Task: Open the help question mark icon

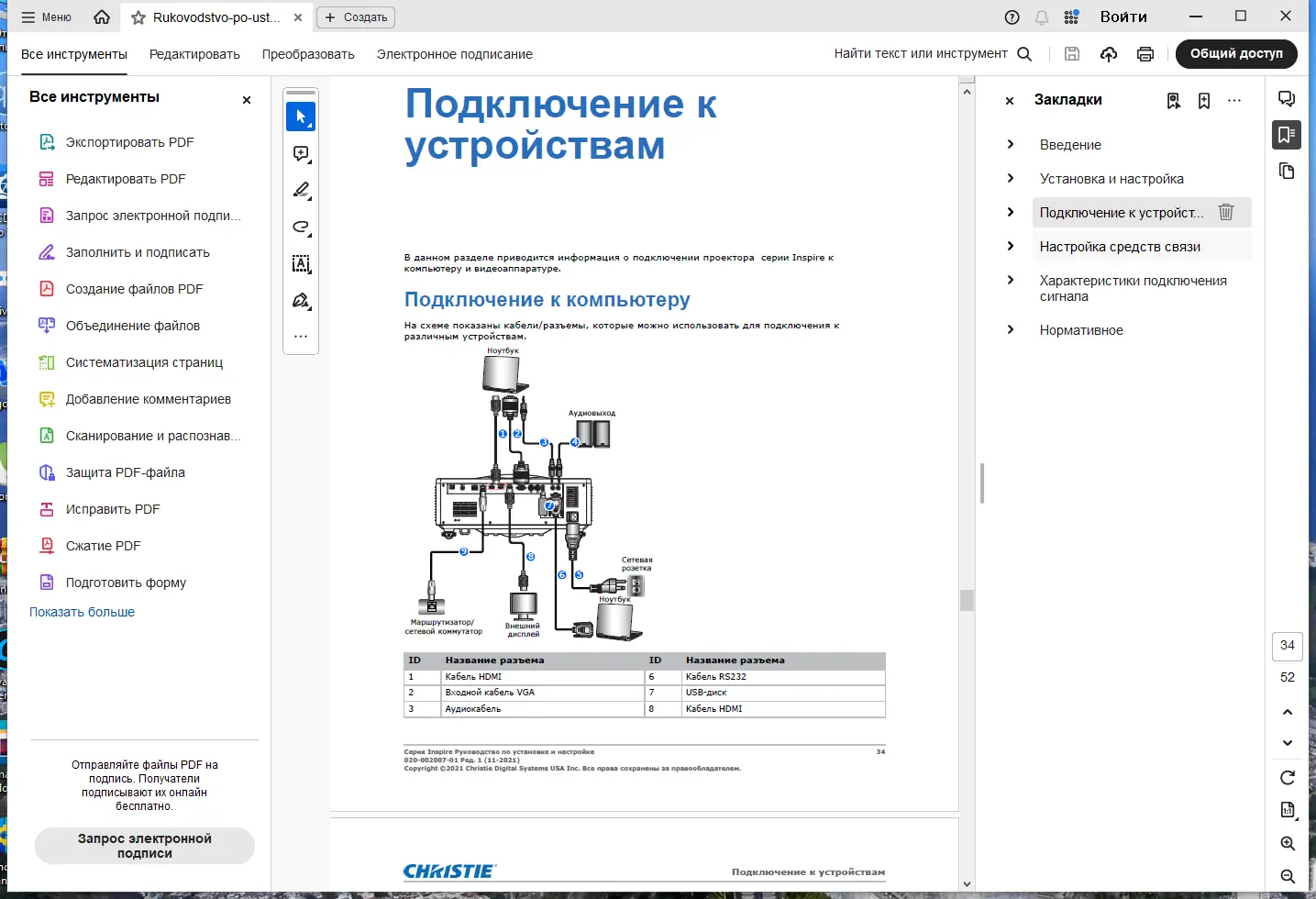Action: (1012, 17)
